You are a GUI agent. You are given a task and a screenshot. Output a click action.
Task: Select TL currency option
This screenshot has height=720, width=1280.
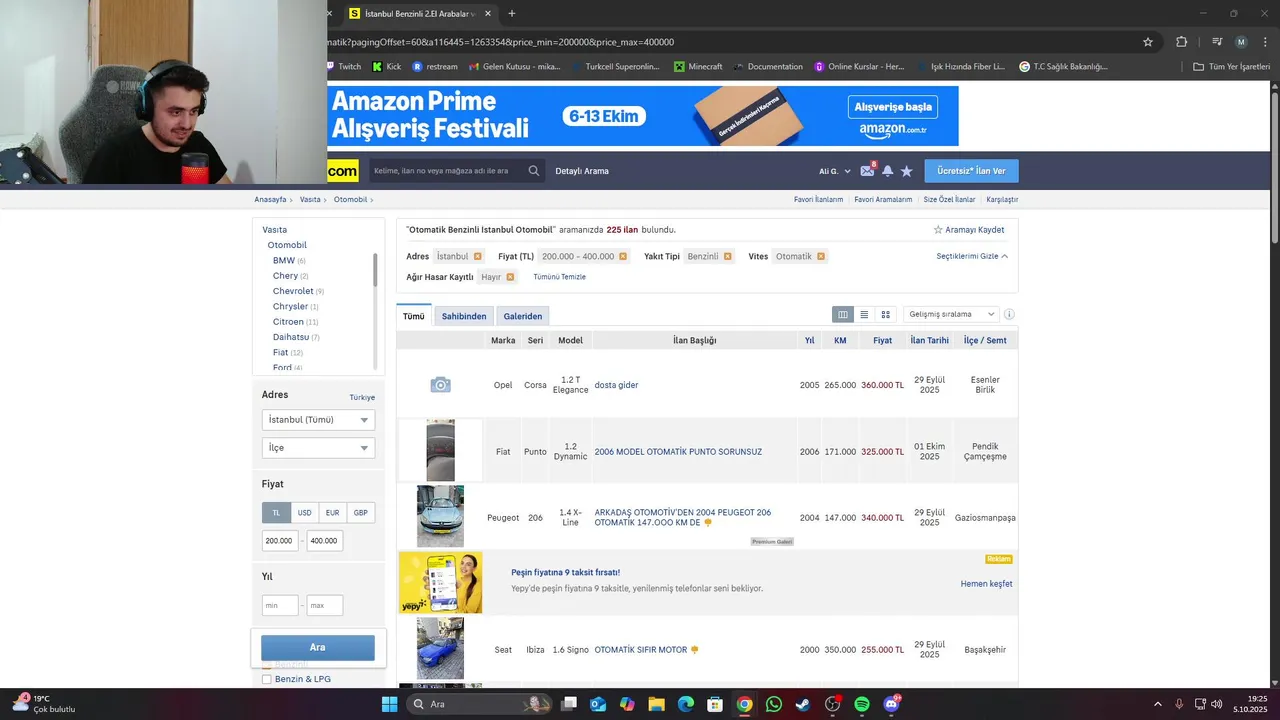[276, 513]
